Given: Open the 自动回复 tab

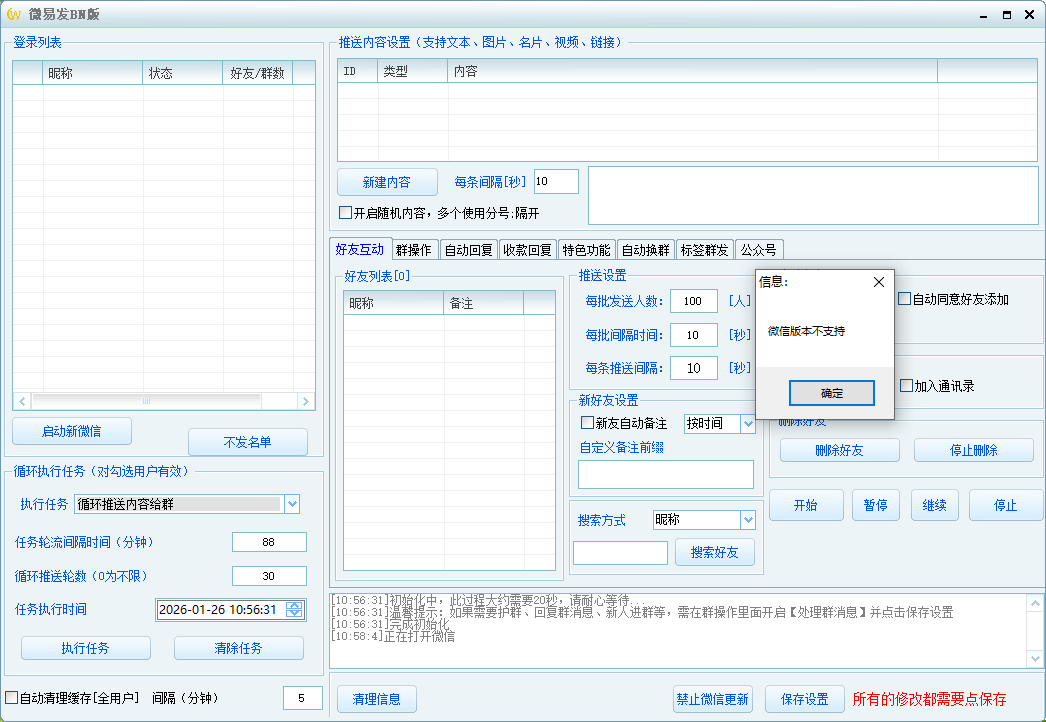Looking at the screenshot, I should click(x=470, y=249).
